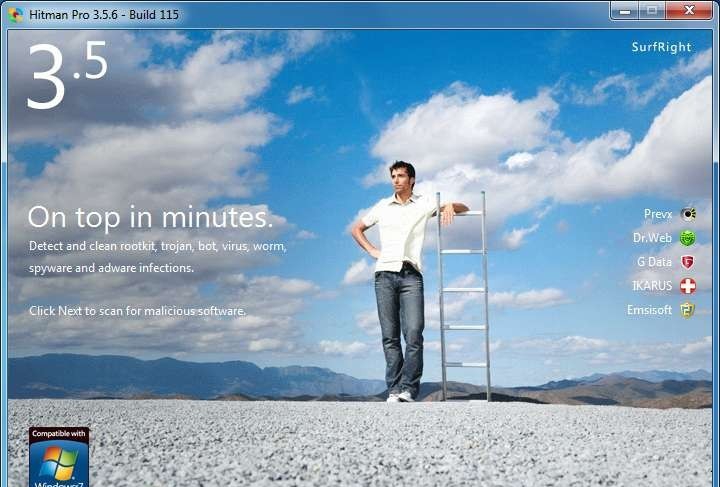Viewport: 720px width, 487px height.
Task: Click the Prevx eye icon
Action: (688, 214)
